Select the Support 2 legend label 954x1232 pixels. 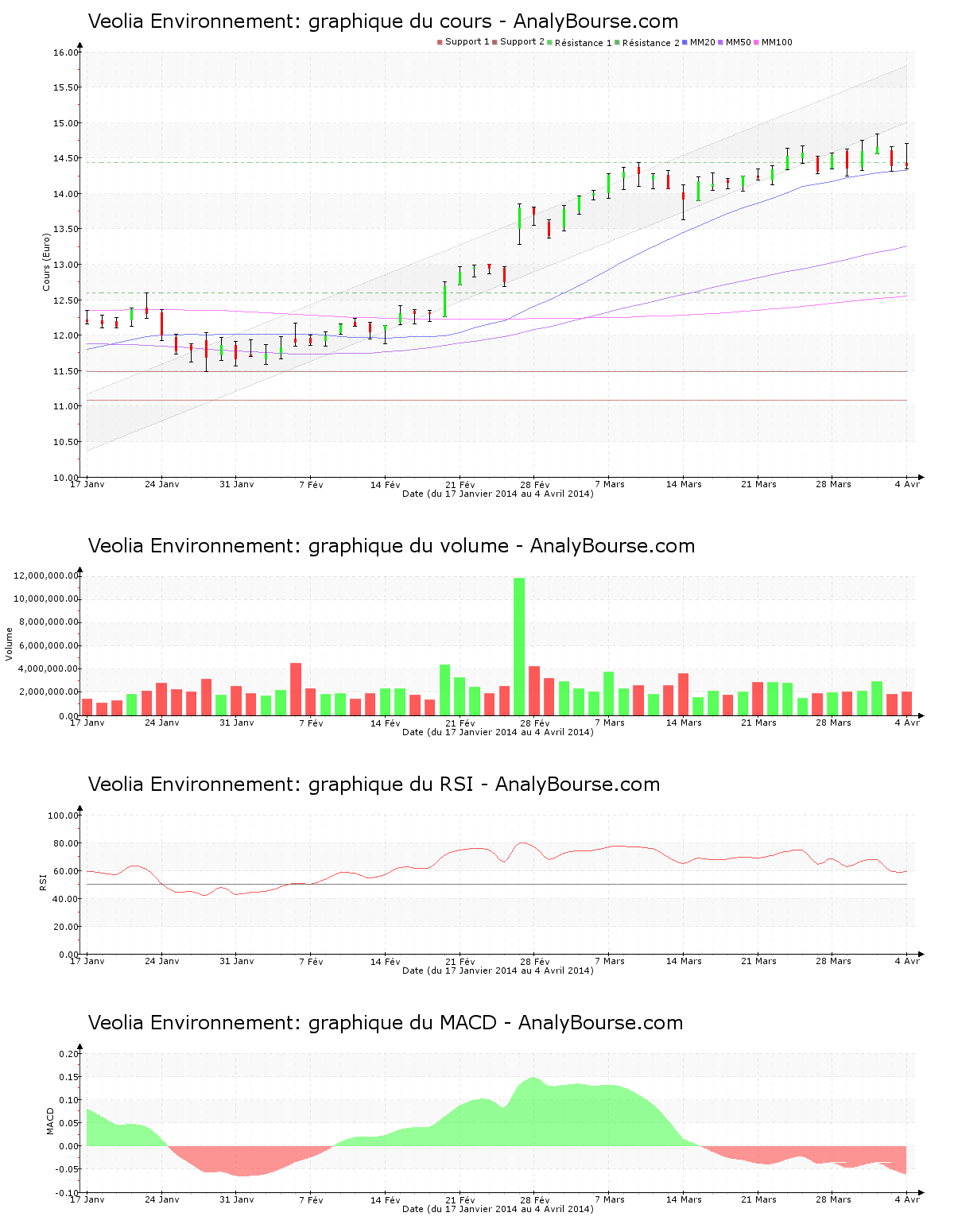click(522, 42)
